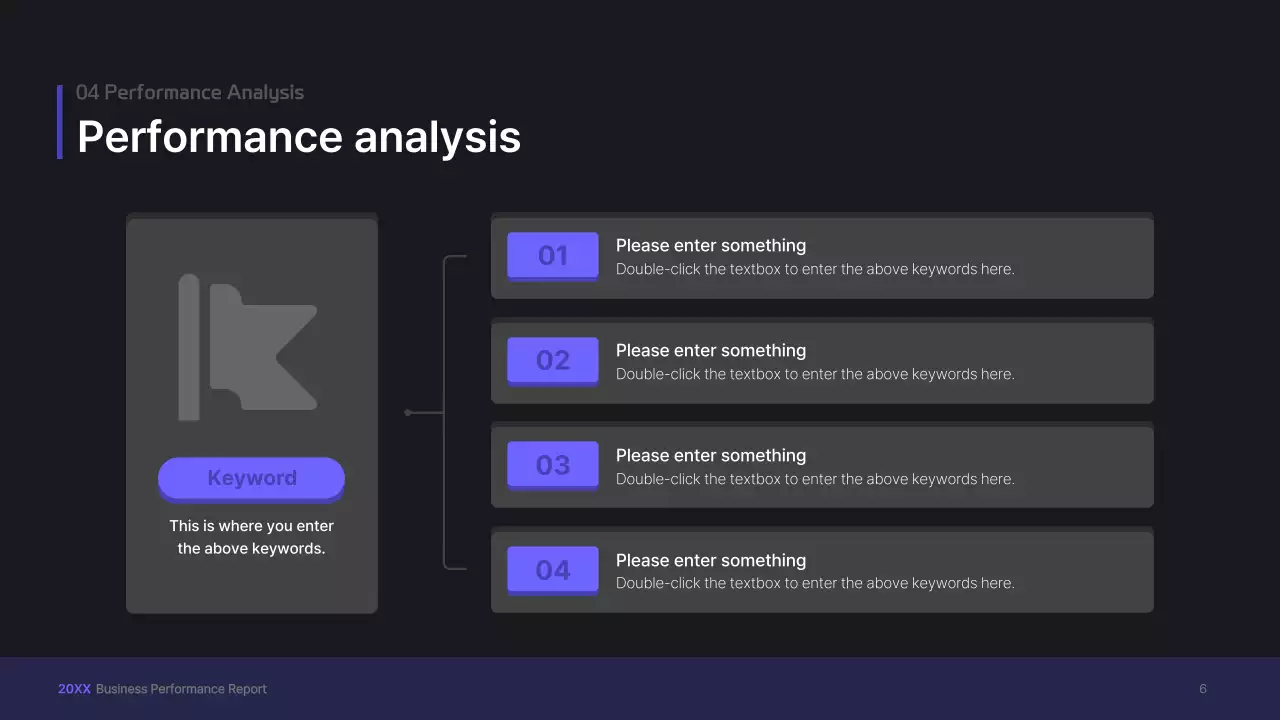The width and height of the screenshot is (1280, 720).
Task: Select the 01 number badge
Action: tap(553, 255)
